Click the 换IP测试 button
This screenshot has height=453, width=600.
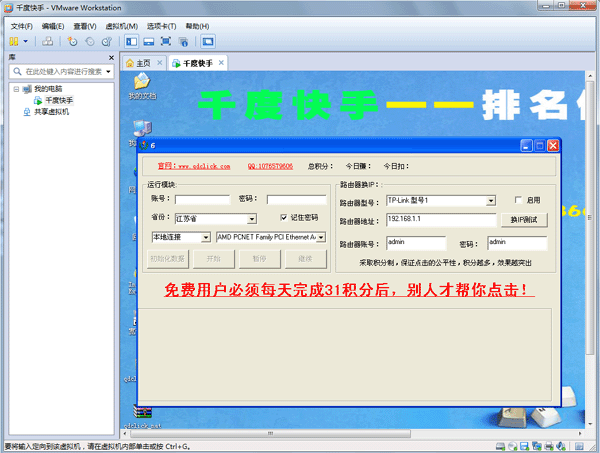[x=524, y=220]
